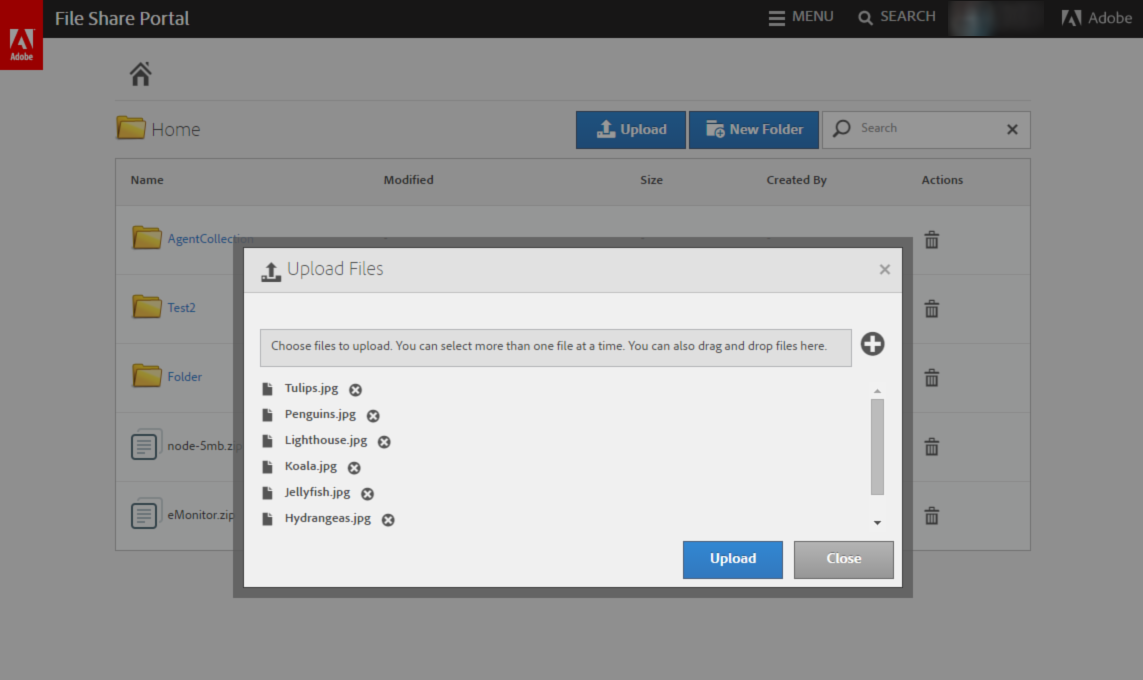Image resolution: width=1143 pixels, height=680 pixels.
Task: Open SEARCH in the top bar
Action: pyautogui.click(x=897, y=17)
